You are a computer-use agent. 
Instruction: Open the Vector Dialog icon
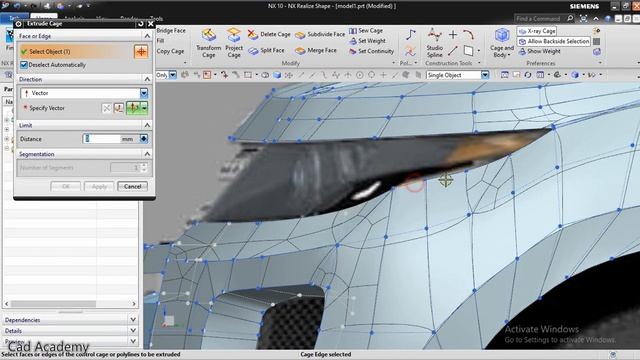pyautogui.click(x=118, y=108)
